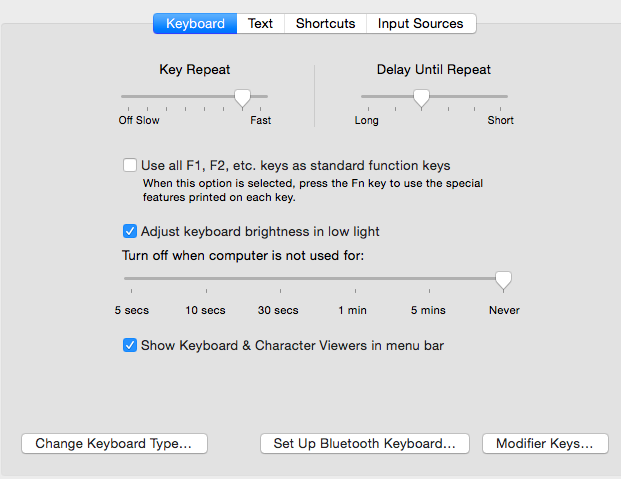The image size is (621, 479).
Task: Enable F1, F2 as standard function keys
Action: pos(130,166)
